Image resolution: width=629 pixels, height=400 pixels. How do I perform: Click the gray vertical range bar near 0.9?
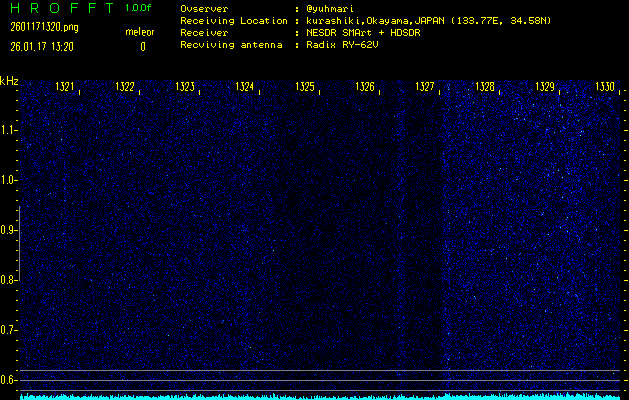pos(19,243)
